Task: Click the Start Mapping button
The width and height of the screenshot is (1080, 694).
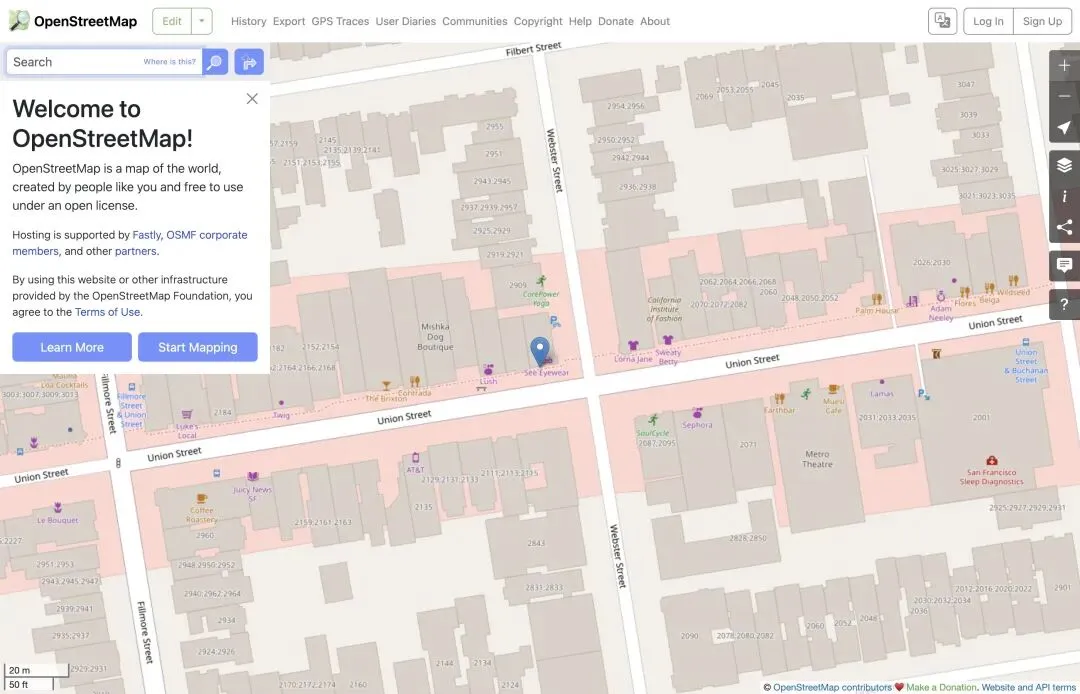Action: coord(198,347)
